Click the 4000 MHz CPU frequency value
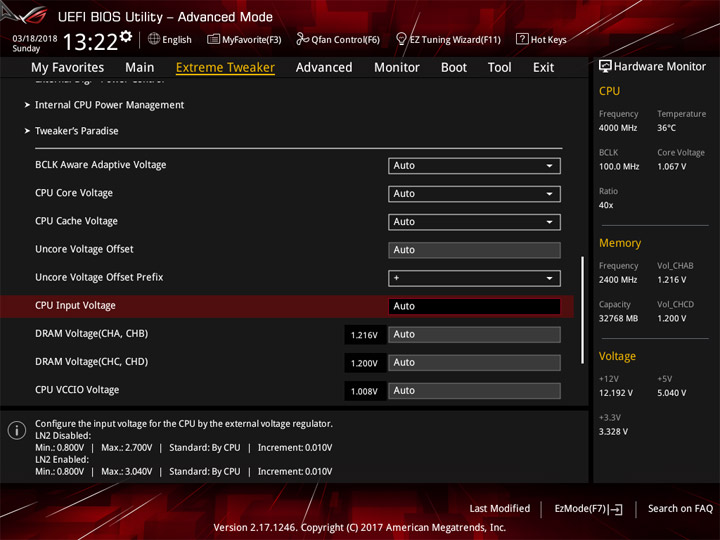720x540 pixels. pos(618,128)
